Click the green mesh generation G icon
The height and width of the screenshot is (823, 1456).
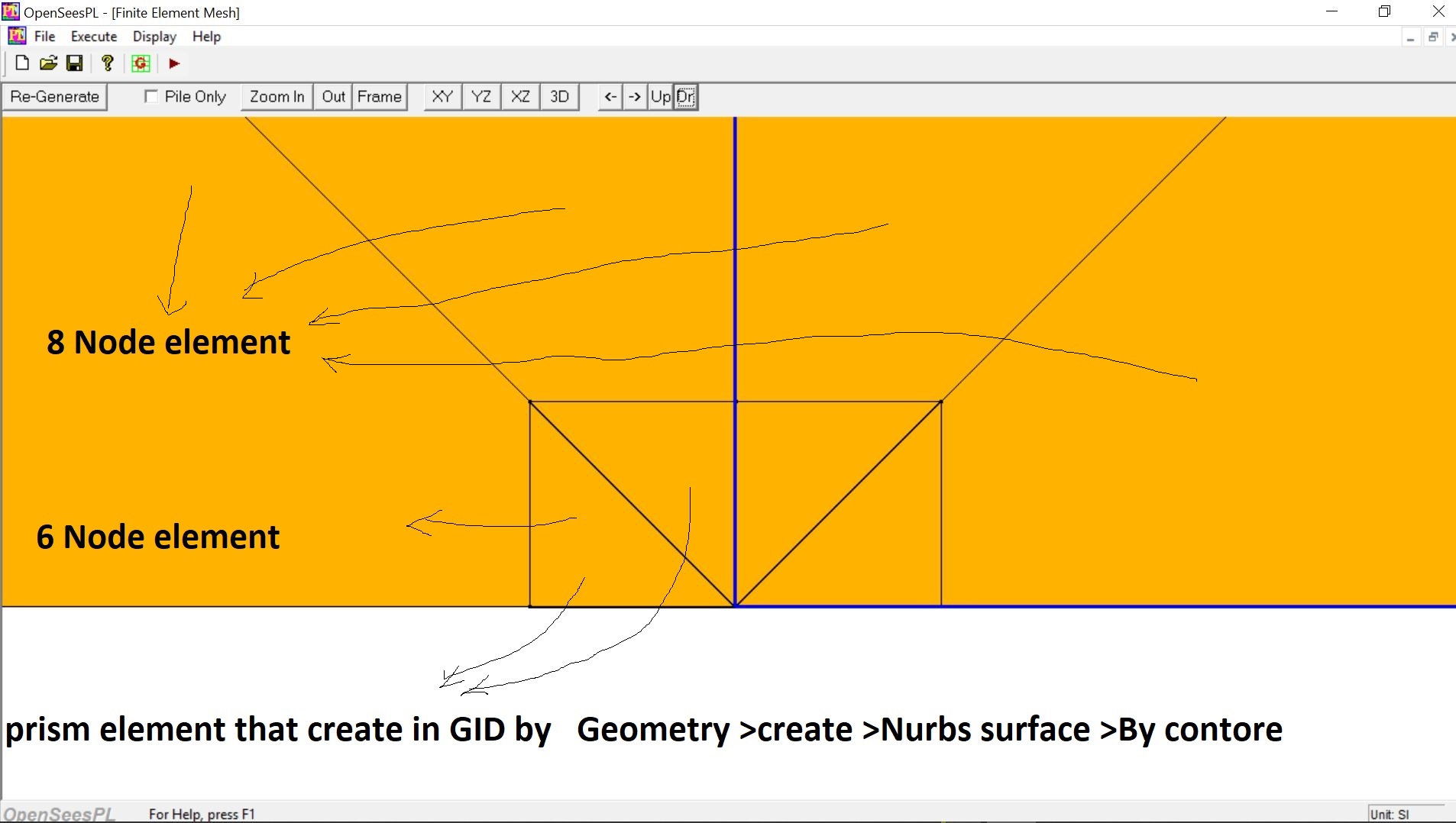coord(141,63)
